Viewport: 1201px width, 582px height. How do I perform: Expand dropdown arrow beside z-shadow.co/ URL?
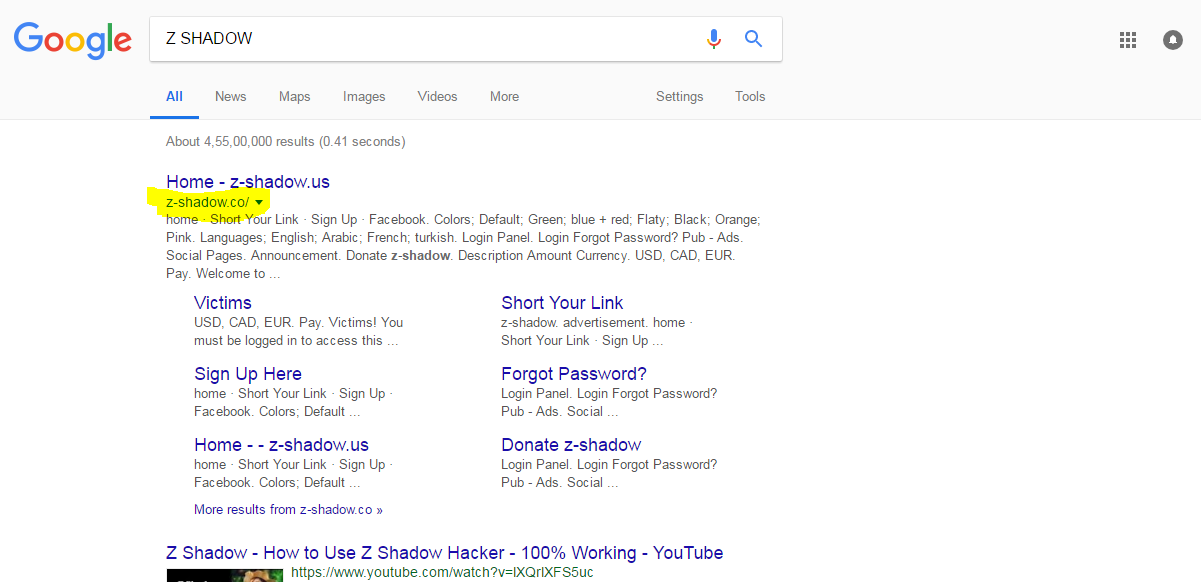coord(259,202)
